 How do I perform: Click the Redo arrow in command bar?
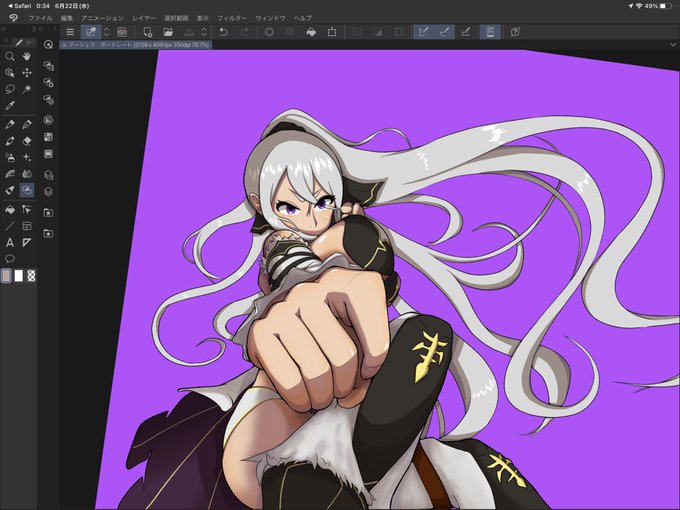(244, 32)
